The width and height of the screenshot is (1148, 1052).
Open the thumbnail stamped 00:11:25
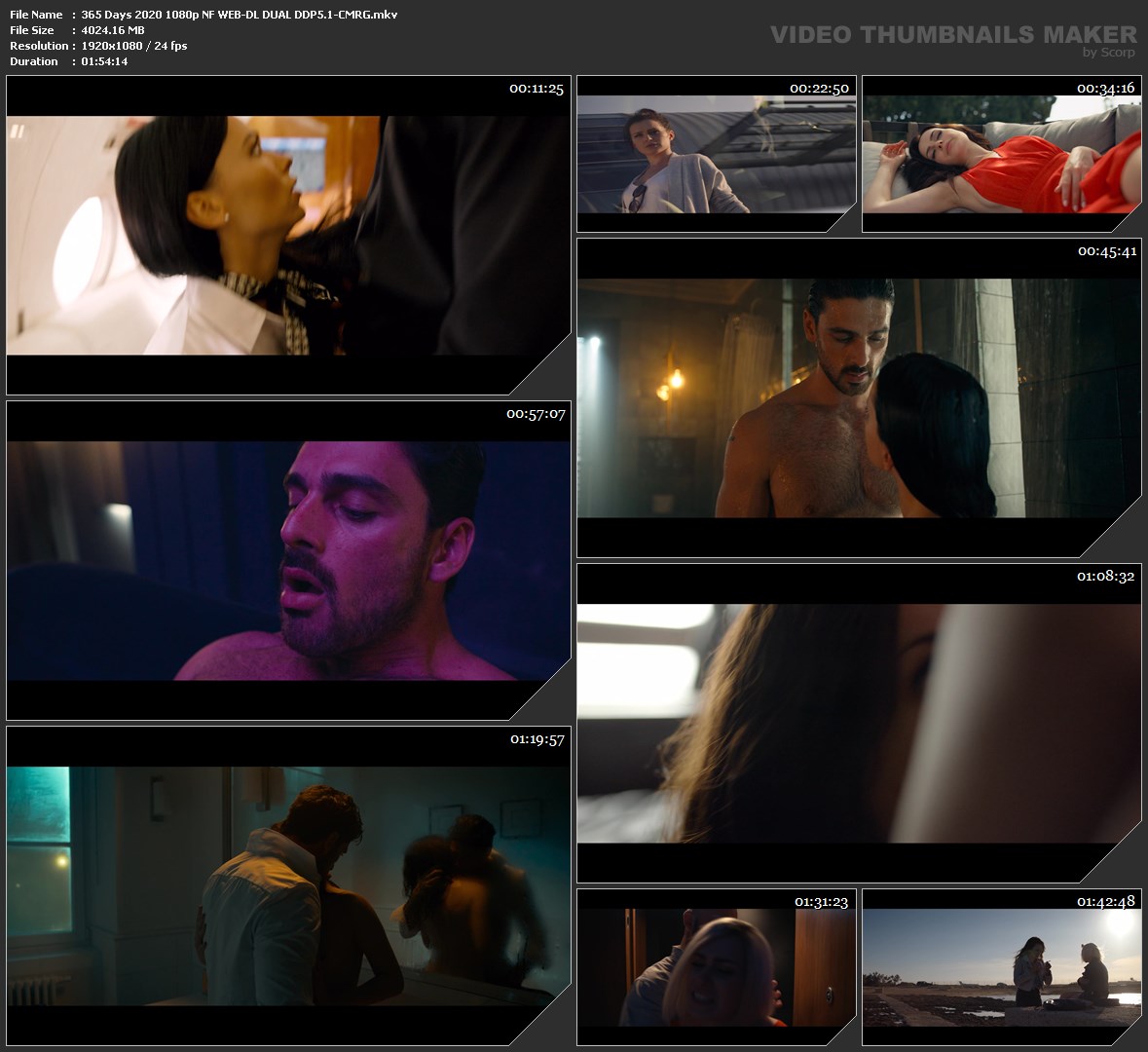288,235
